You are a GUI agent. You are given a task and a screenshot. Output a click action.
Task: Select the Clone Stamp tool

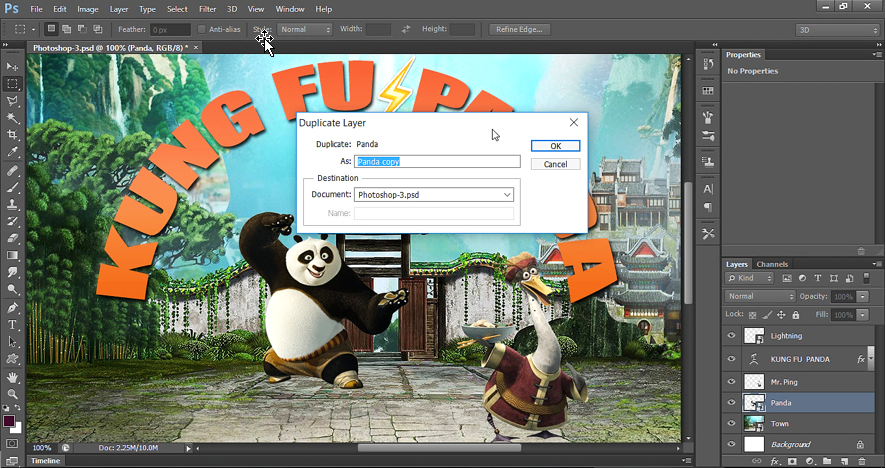click(12, 204)
